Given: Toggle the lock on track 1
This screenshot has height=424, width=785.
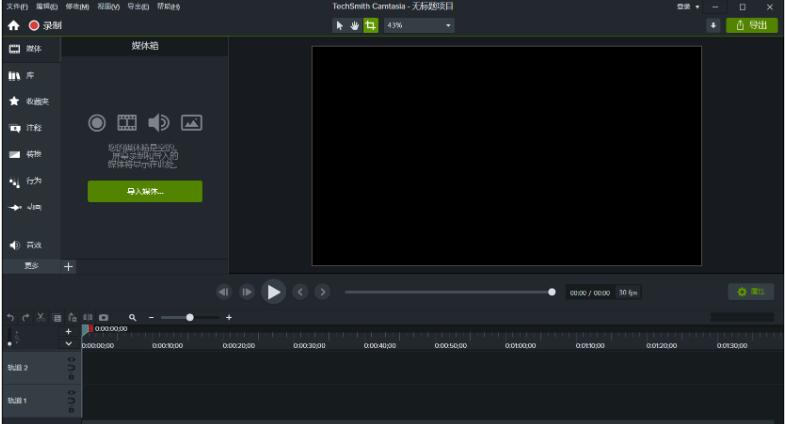Looking at the screenshot, I should [x=71, y=408].
